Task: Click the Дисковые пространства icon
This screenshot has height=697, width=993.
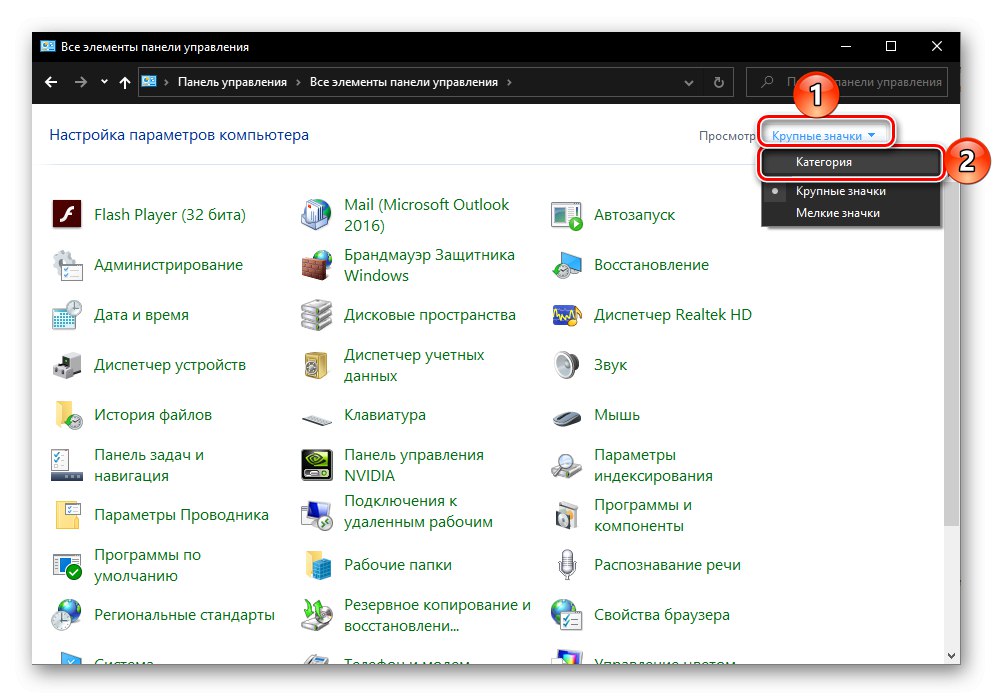Action: point(316,315)
